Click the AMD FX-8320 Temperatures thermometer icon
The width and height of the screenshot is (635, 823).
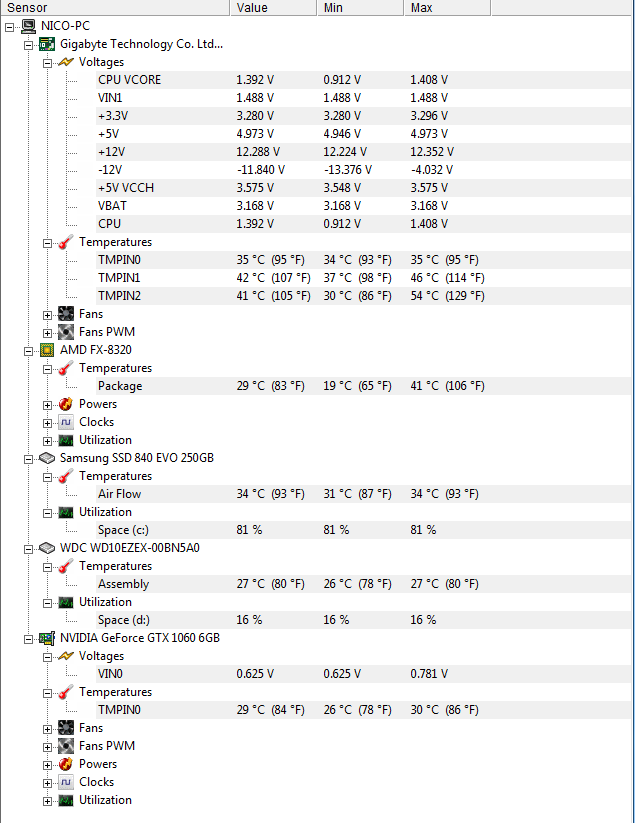(66, 368)
